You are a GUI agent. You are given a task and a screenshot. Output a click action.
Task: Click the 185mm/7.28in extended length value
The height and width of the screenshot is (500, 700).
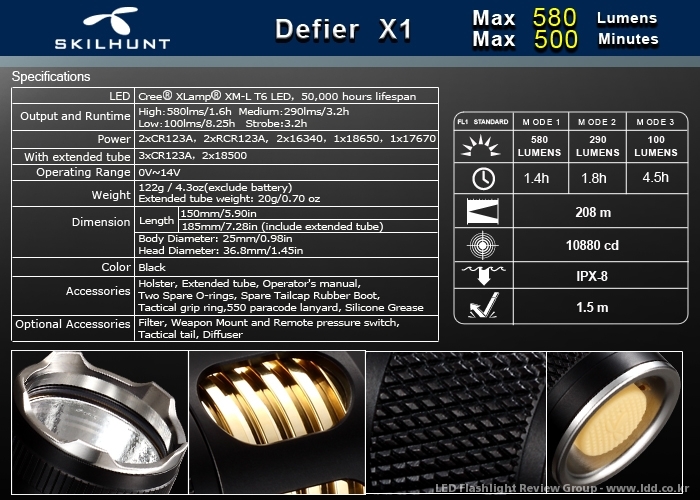[x=283, y=226]
